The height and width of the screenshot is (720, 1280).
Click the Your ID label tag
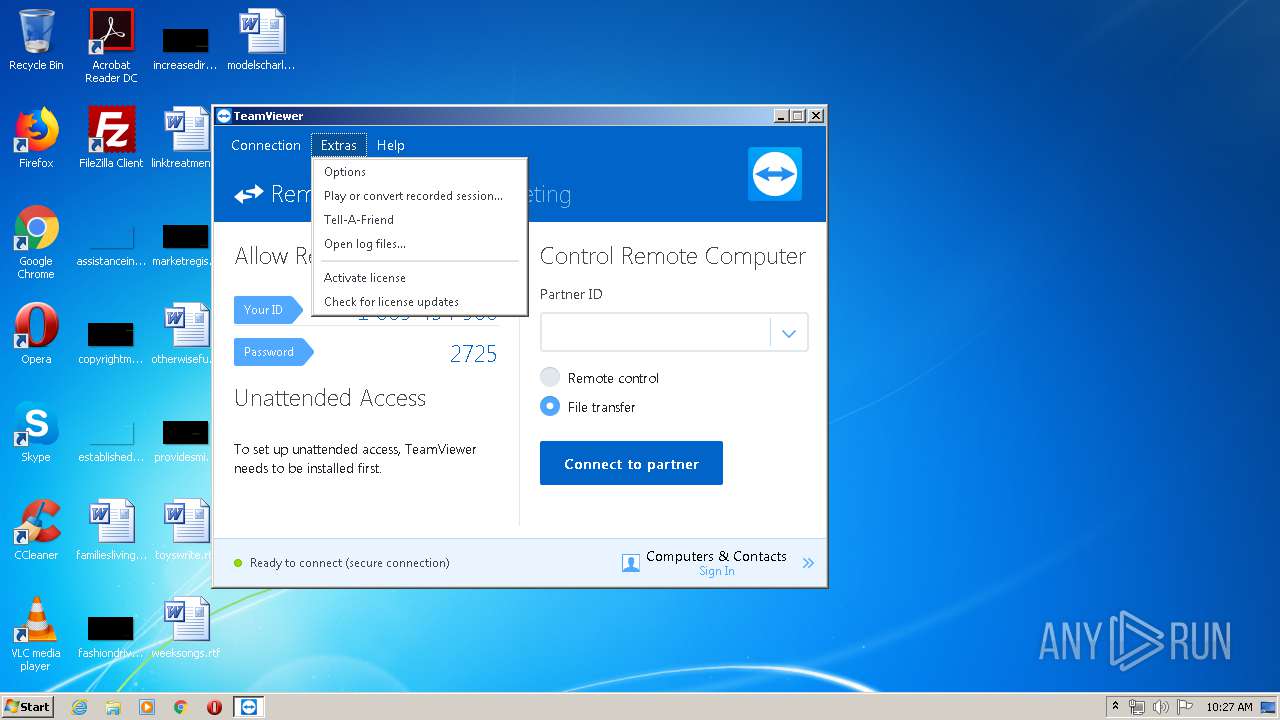click(267, 310)
